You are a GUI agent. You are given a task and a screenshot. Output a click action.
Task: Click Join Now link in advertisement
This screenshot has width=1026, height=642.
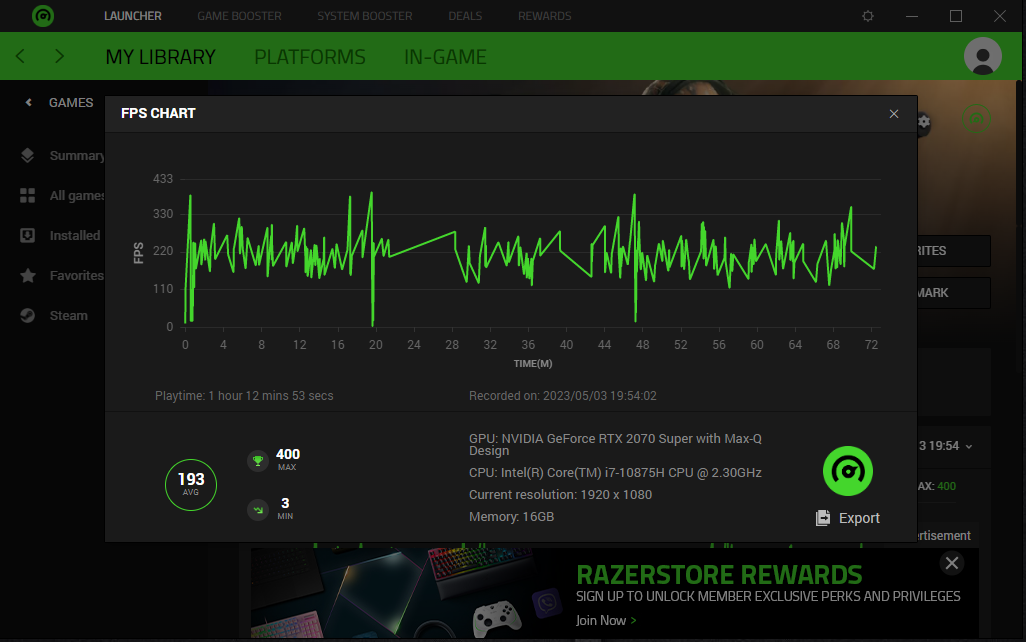point(606,620)
